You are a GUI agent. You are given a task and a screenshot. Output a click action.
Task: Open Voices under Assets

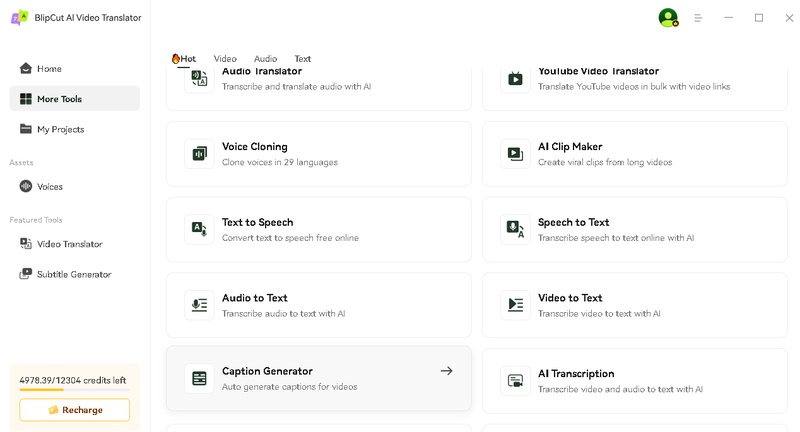pyautogui.click(x=49, y=186)
